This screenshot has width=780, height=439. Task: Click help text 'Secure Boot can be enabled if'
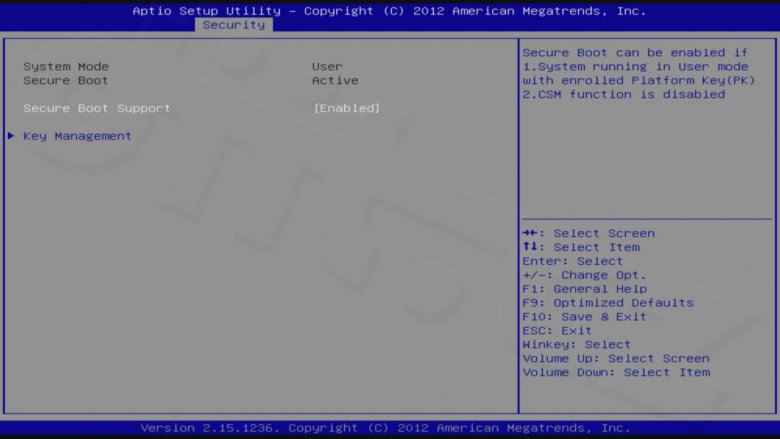(635, 53)
